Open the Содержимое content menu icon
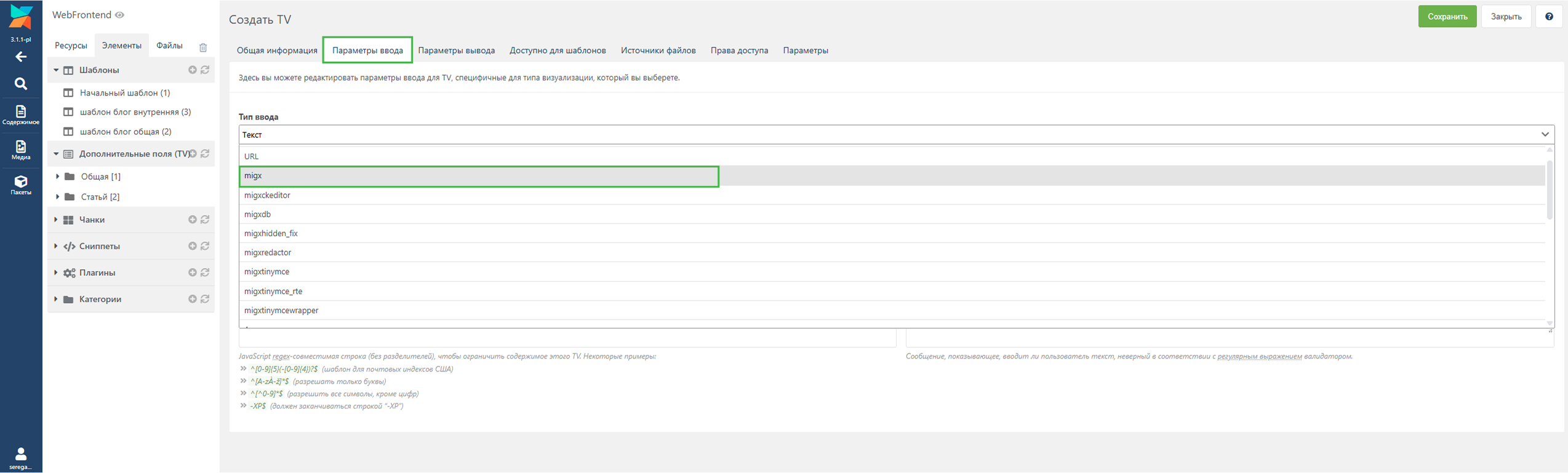 pos(21,115)
